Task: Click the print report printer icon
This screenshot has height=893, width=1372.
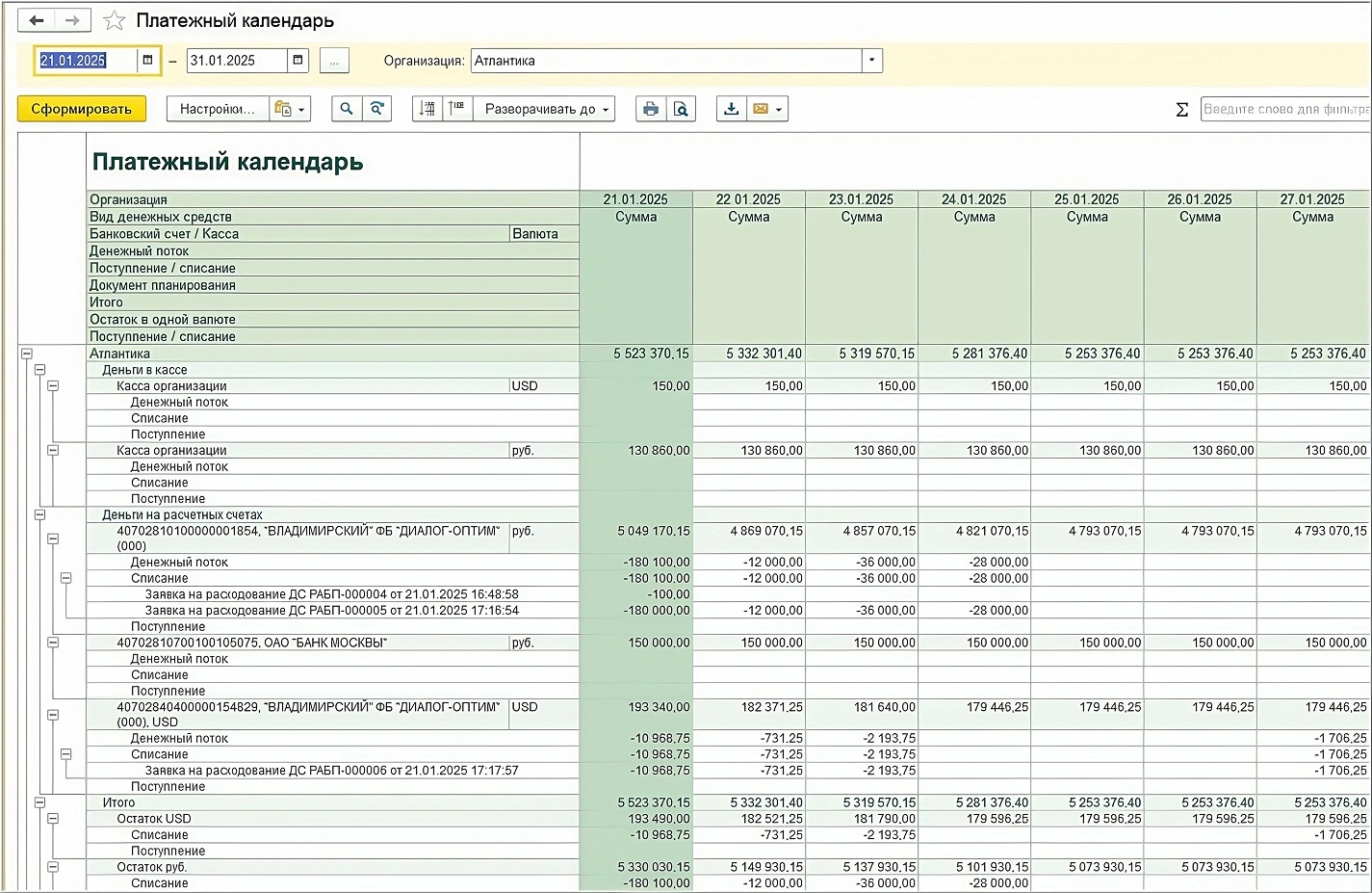Action: click(651, 109)
